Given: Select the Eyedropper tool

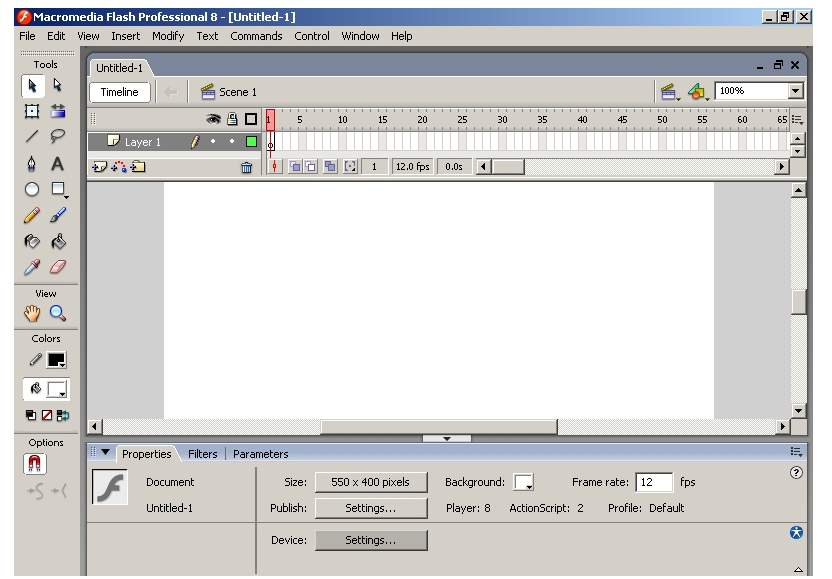Looking at the screenshot, I should 32,267.
